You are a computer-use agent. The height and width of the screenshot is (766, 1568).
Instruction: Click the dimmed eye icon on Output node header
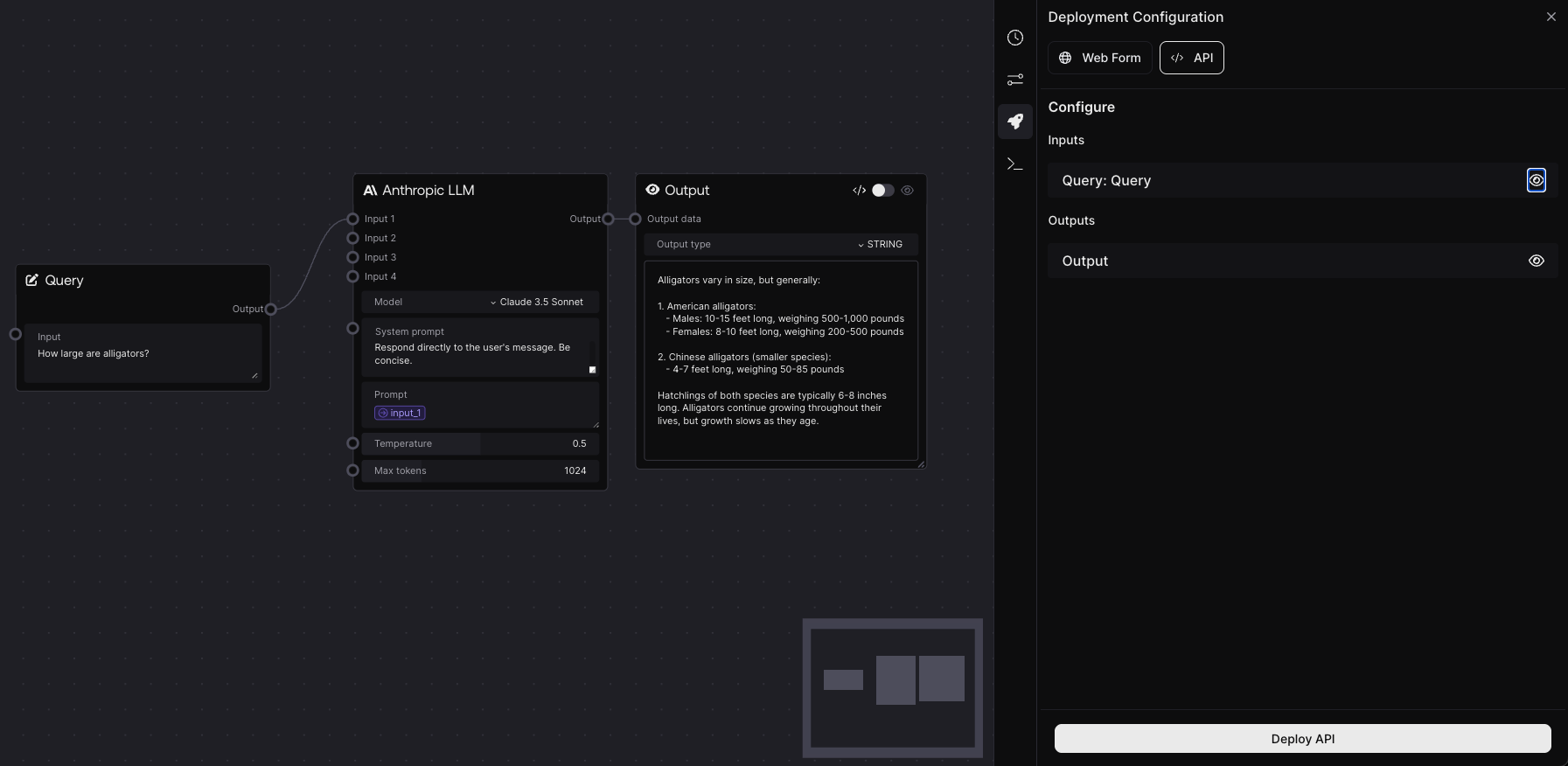coord(908,190)
